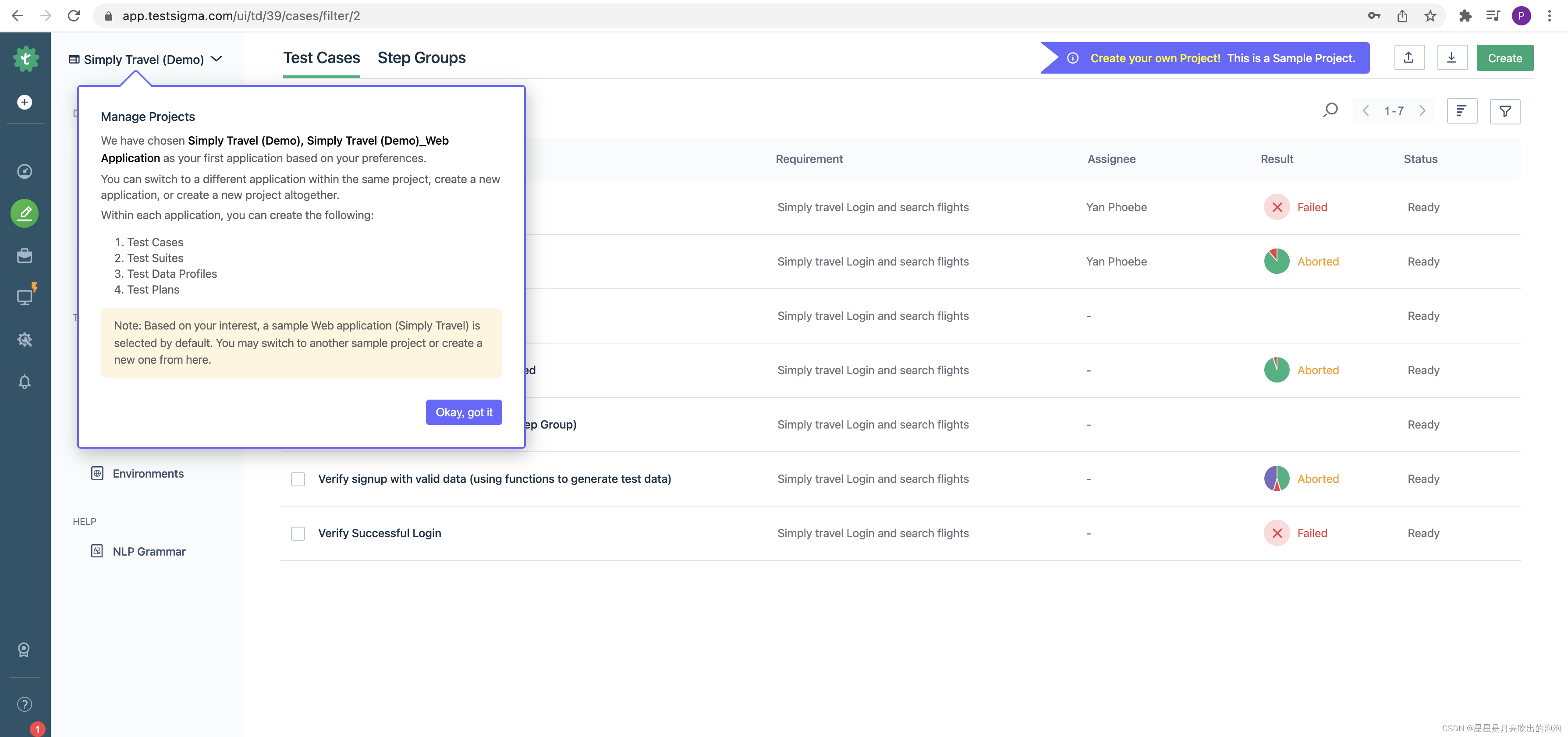Open the filter funnel icon
The height and width of the screenshot is (737, 1568).
tap(1505, 111)
